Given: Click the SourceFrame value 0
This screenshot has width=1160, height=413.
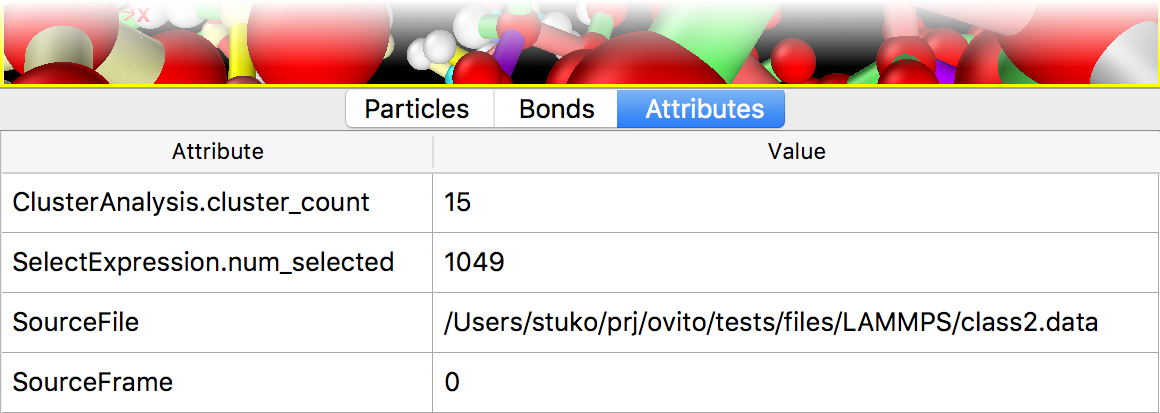Looking at the screenshot, I should click(x=452, y=382).
